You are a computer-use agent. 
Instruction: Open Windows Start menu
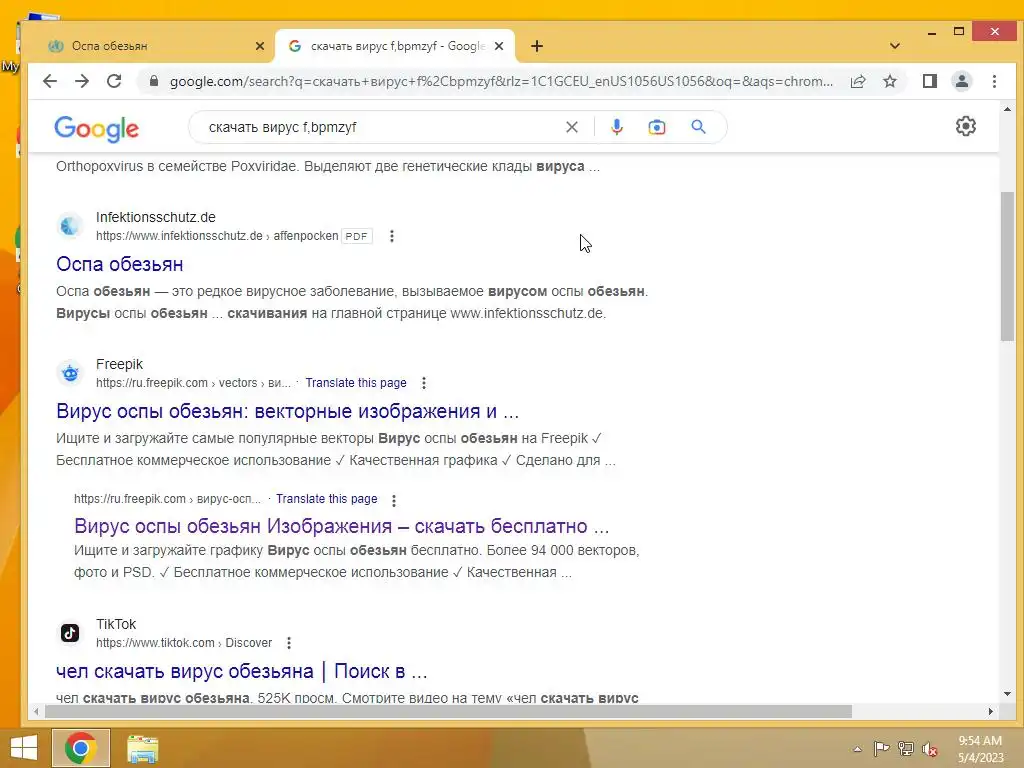pyautogui.click(x=24, y=748)
